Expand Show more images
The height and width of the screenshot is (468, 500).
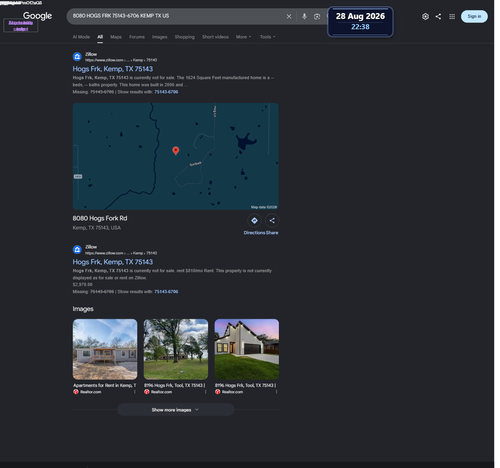176,410
